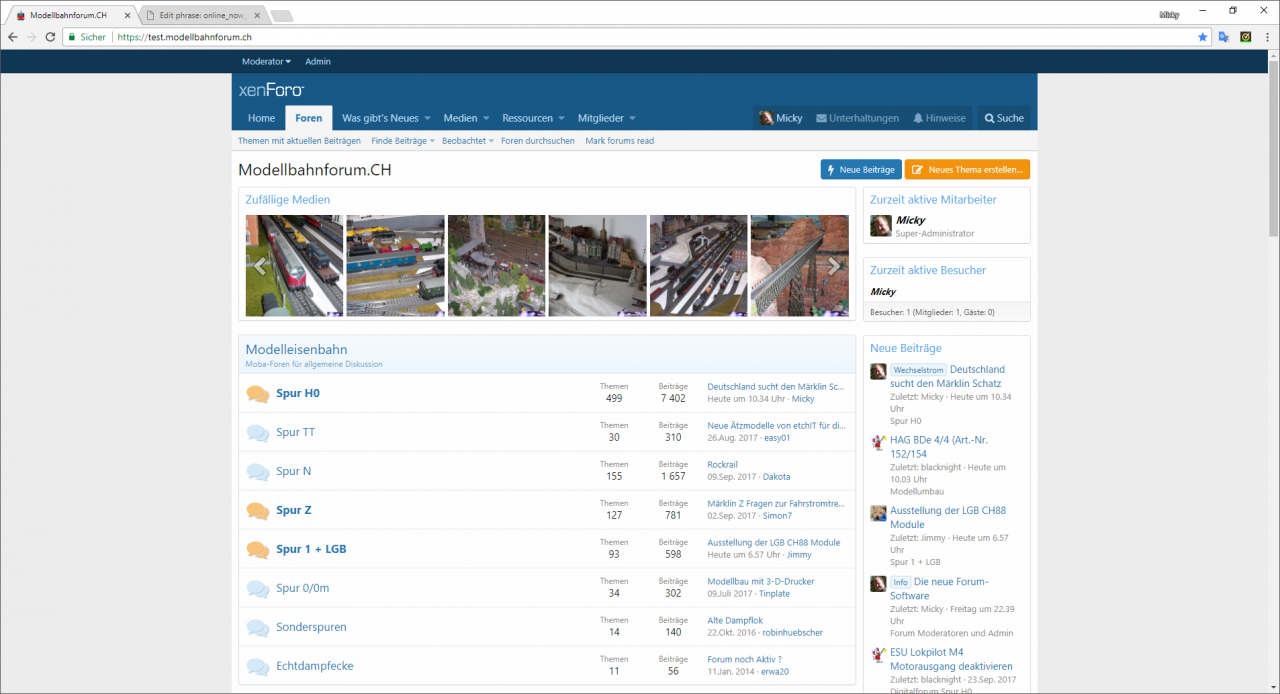Open the rocky bridge media thumbnail
The width and height of the screenshot is (1280, 694).
click(x=800, y=266)
